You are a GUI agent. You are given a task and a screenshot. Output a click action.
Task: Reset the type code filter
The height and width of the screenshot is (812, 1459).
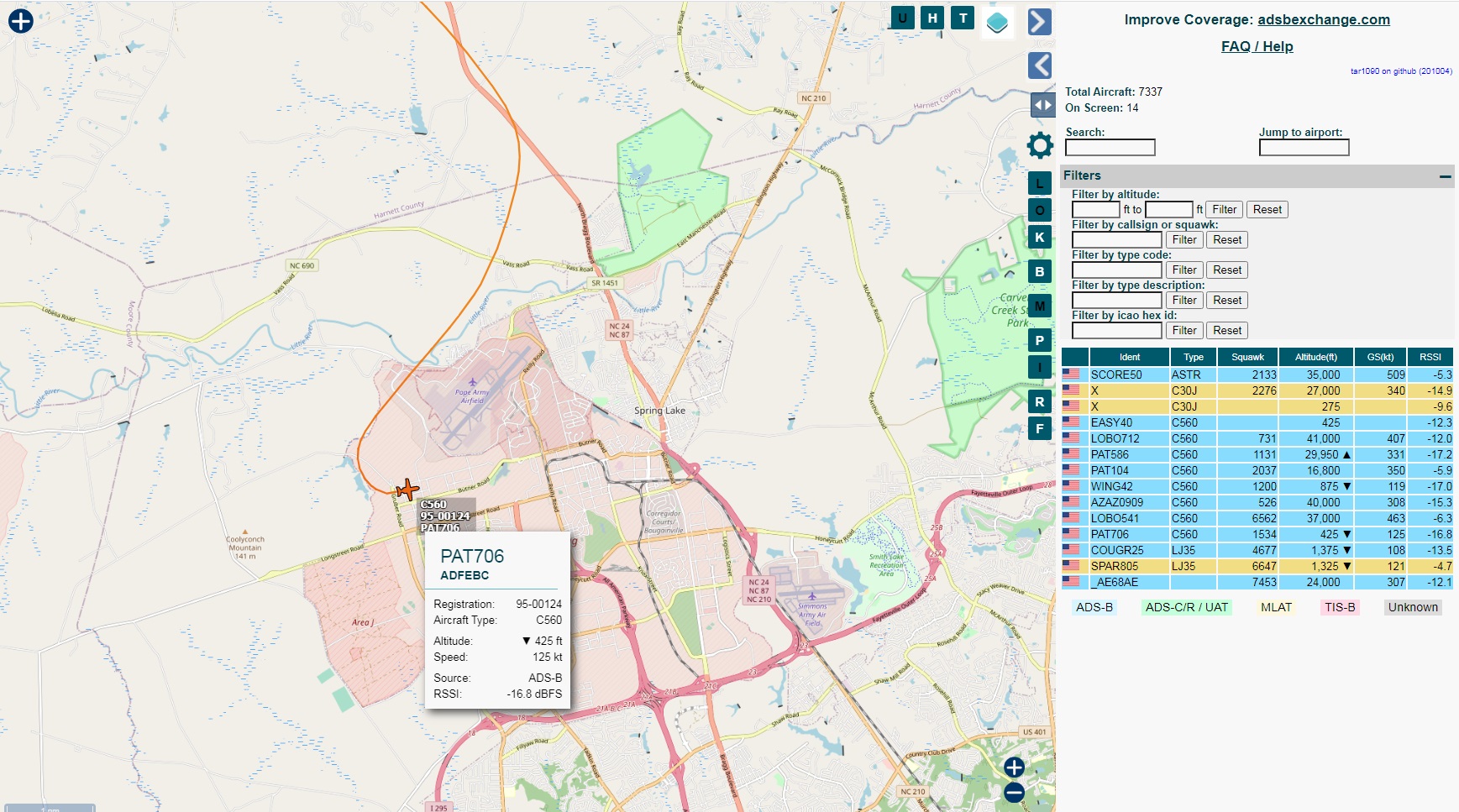point(1227,270)
